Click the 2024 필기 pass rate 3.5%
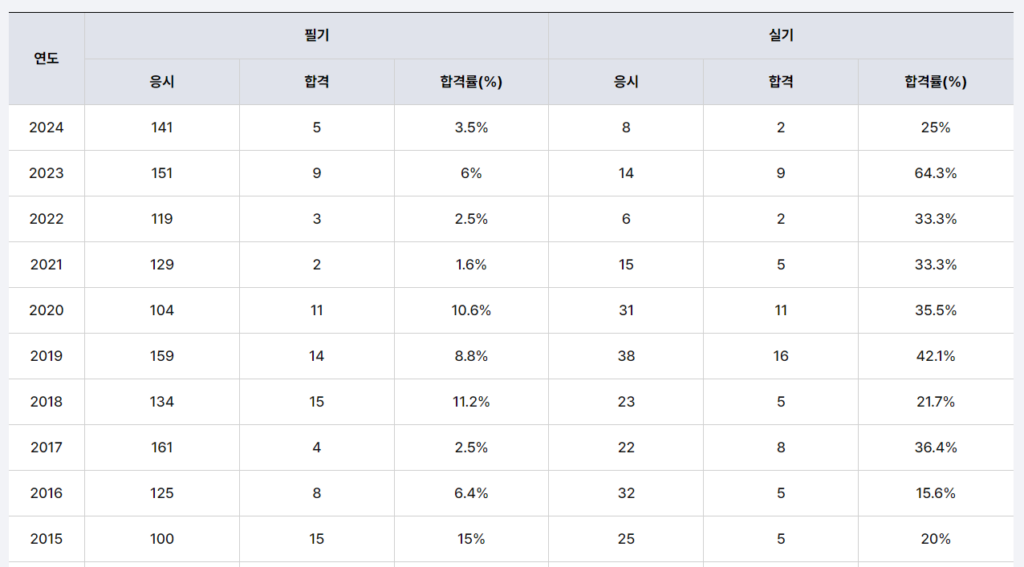This screenshot has height=567, width=1024. click(470, 128)
